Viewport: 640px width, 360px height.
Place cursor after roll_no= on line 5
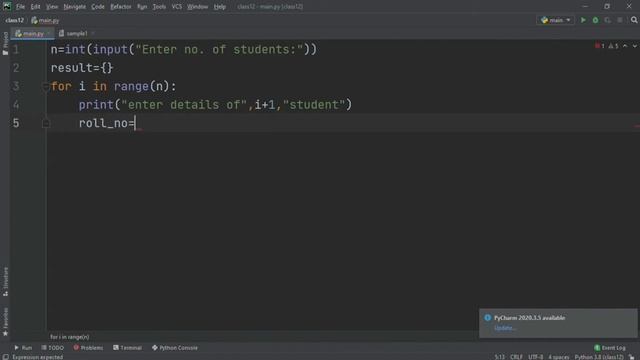coord(135,123)
